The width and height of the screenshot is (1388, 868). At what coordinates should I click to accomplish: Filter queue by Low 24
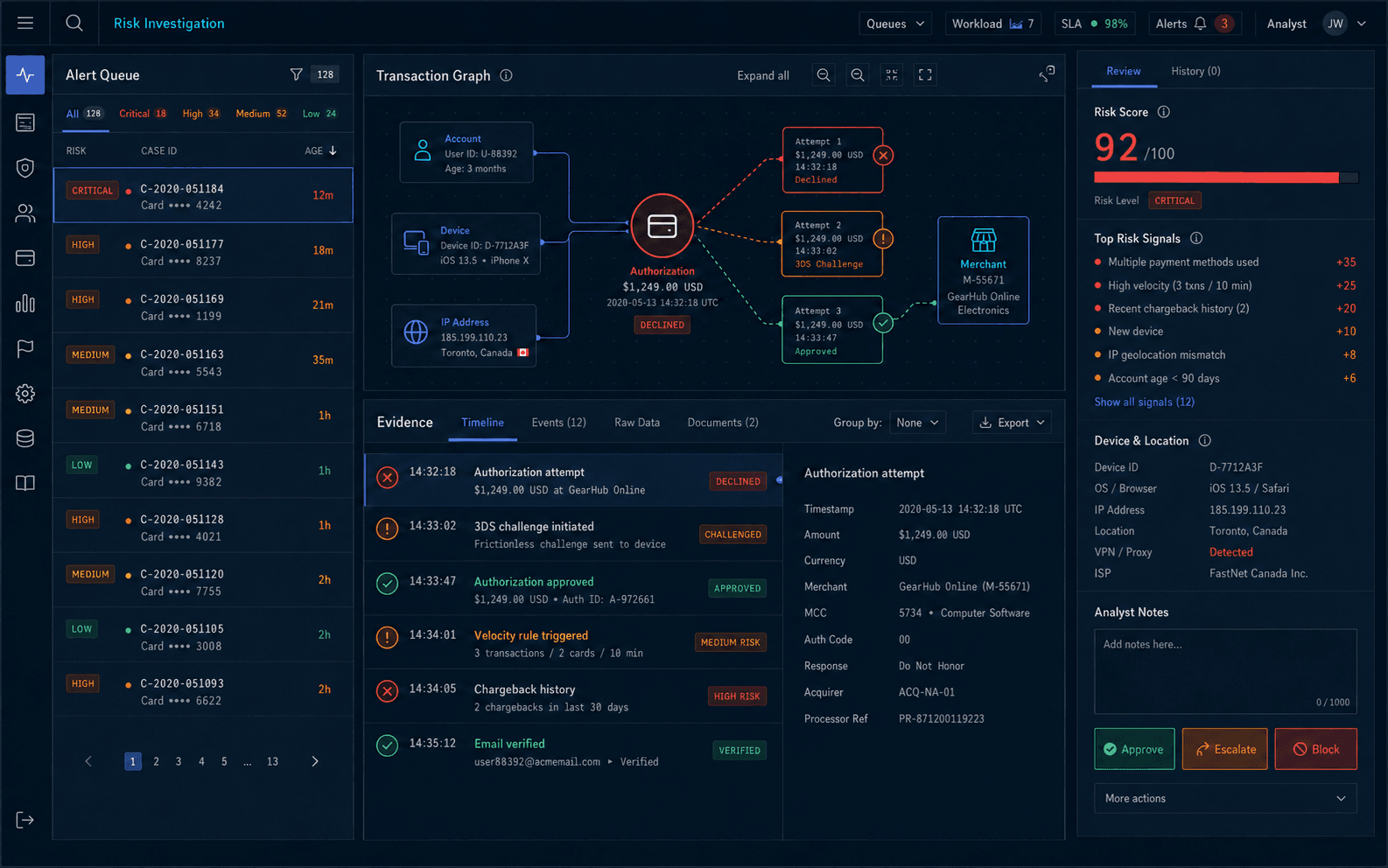coord(319,114)
